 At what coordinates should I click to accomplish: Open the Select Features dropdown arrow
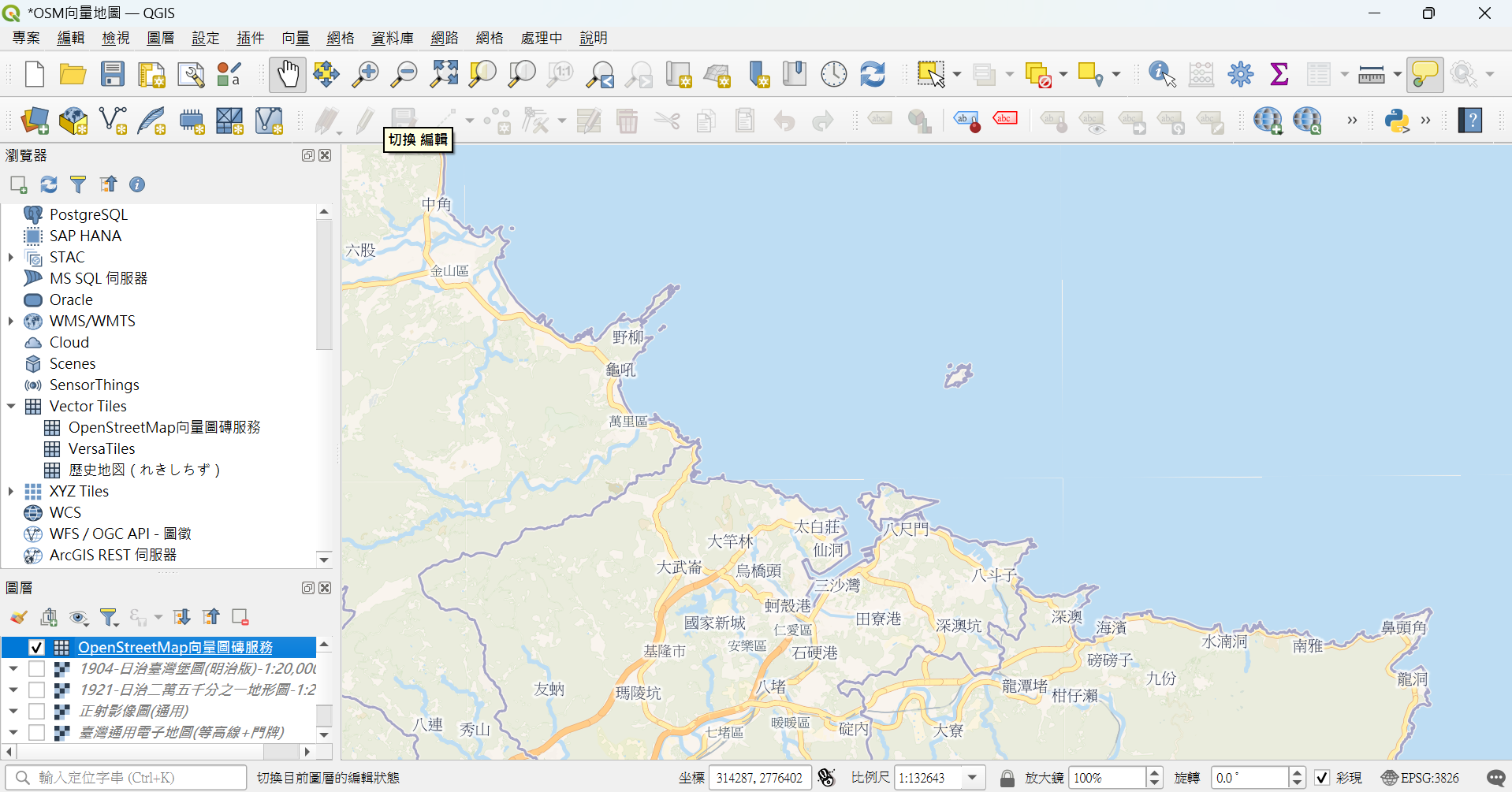[957, 75]
